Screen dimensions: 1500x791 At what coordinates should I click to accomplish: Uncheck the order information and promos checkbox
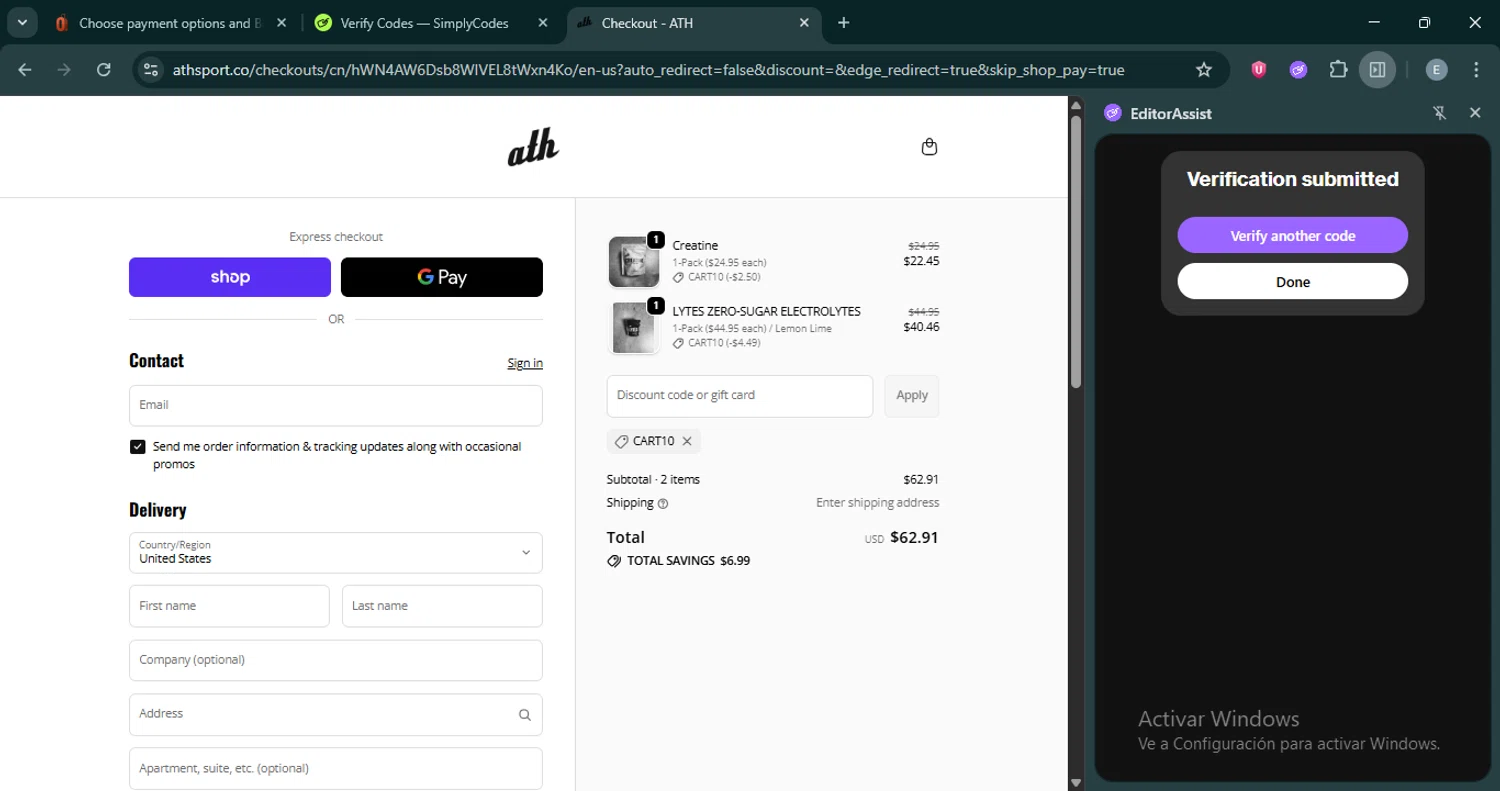pyautogui.click(x=138, y=447)
